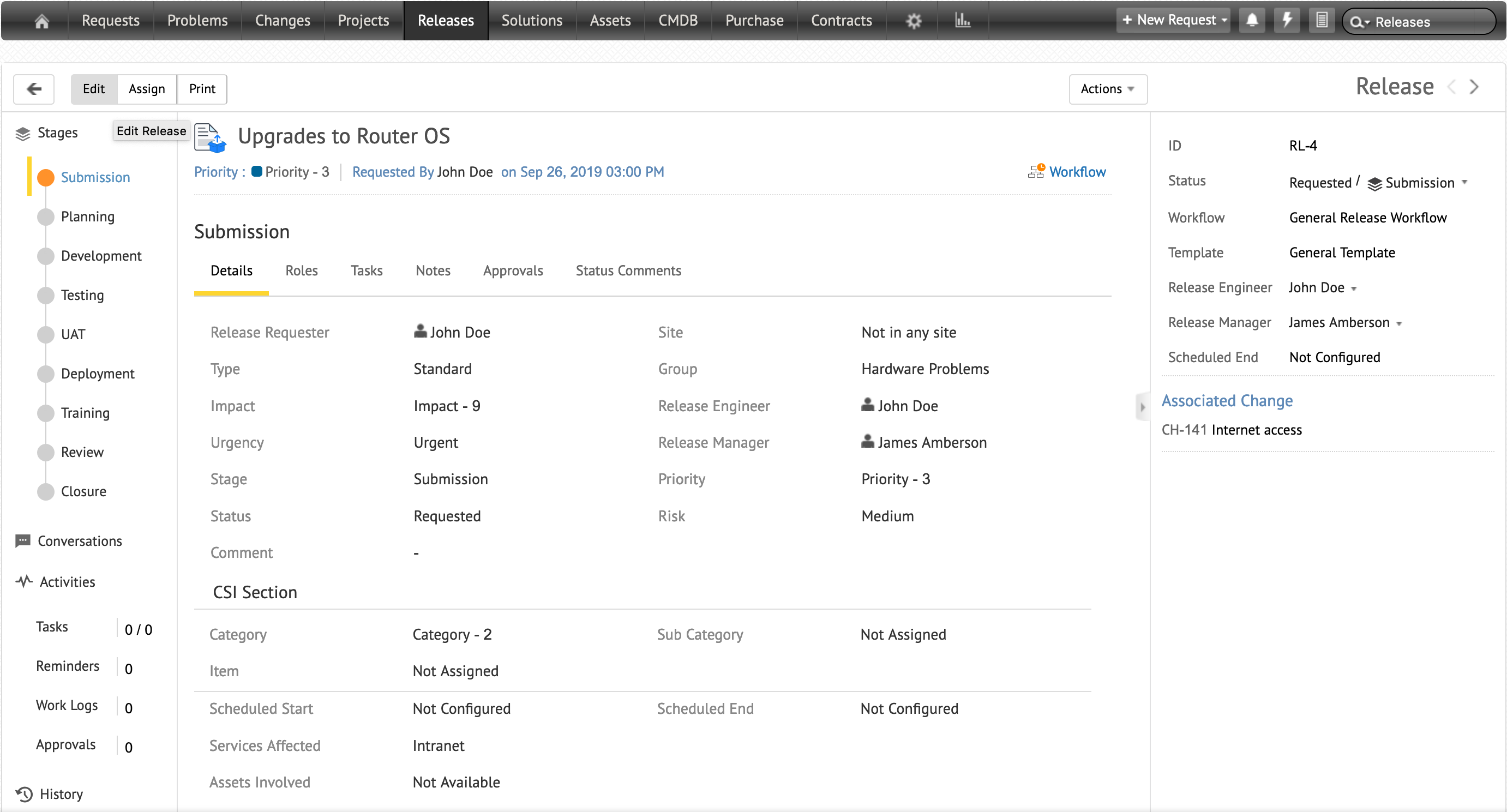
Task: Open the Changes menu
Action: (x=282, y=21)
